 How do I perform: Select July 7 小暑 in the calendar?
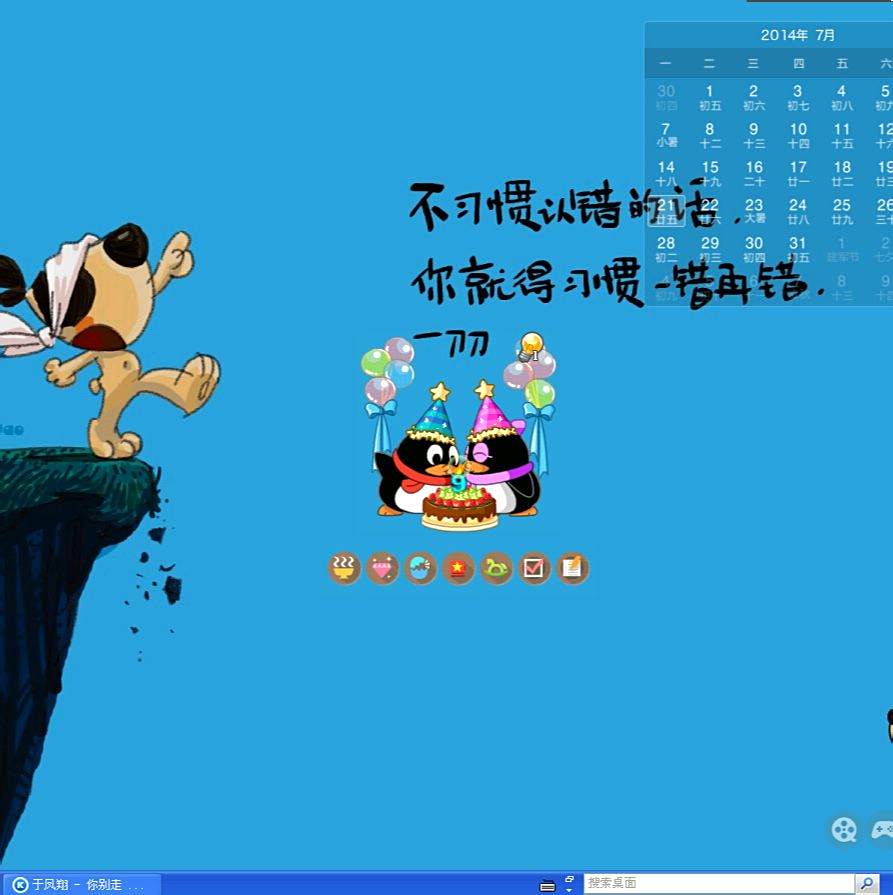pos(666,135)
